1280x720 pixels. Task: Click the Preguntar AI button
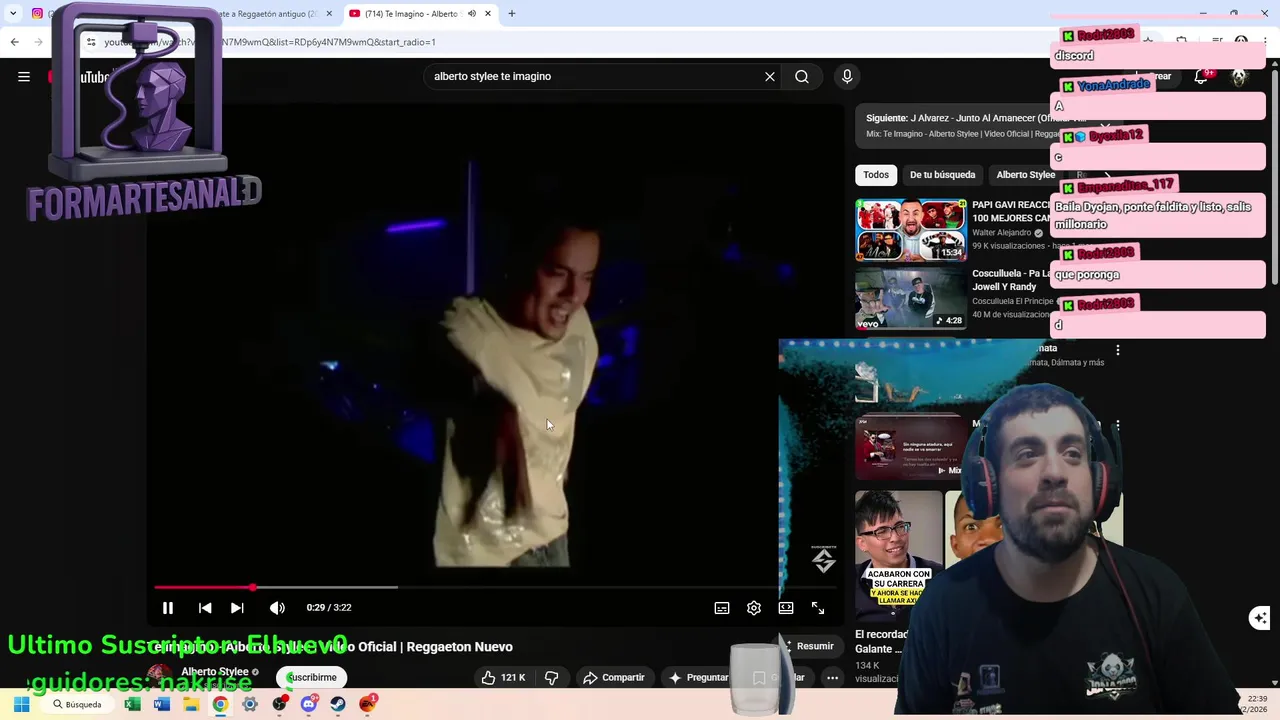[698, 677]
